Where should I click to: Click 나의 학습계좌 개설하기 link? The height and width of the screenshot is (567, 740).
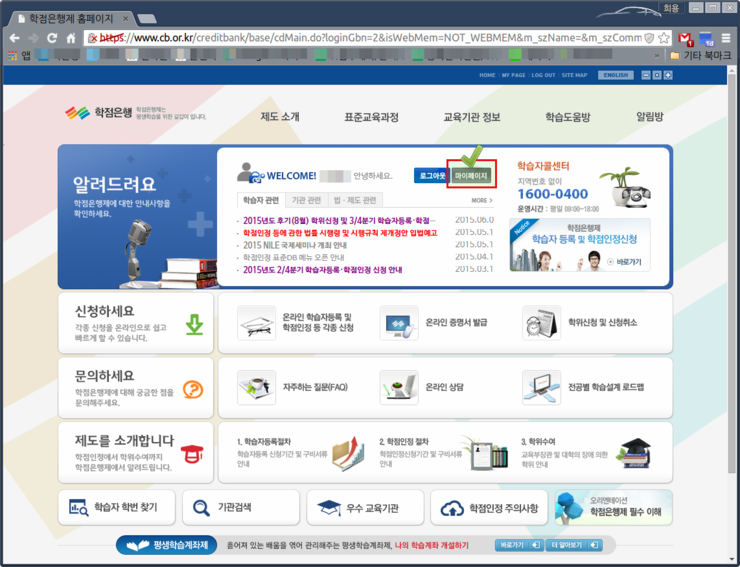click(431, 545)
